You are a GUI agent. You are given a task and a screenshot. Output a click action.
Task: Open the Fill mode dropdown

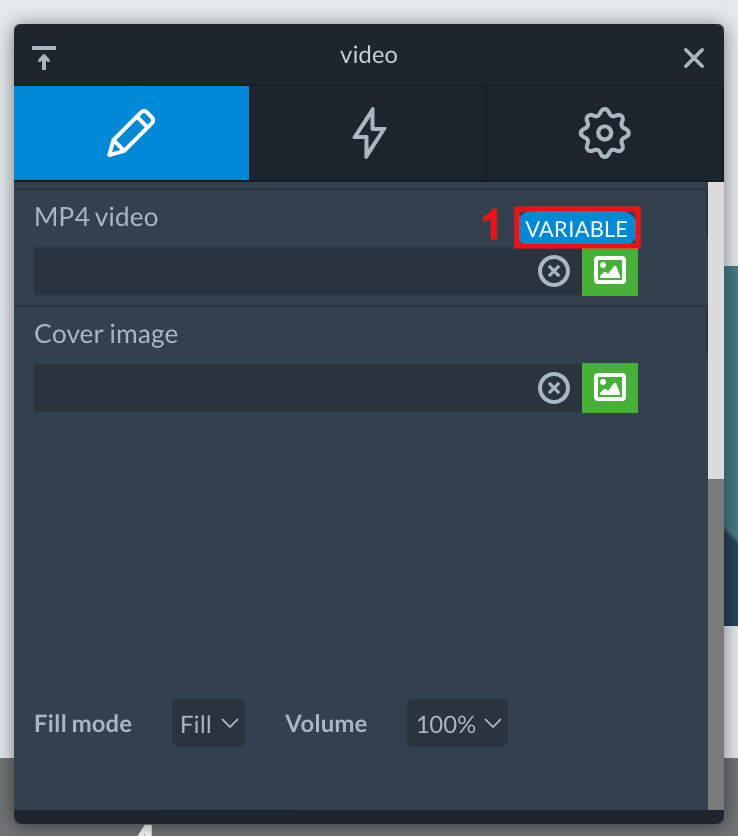[x=208, y=723]
